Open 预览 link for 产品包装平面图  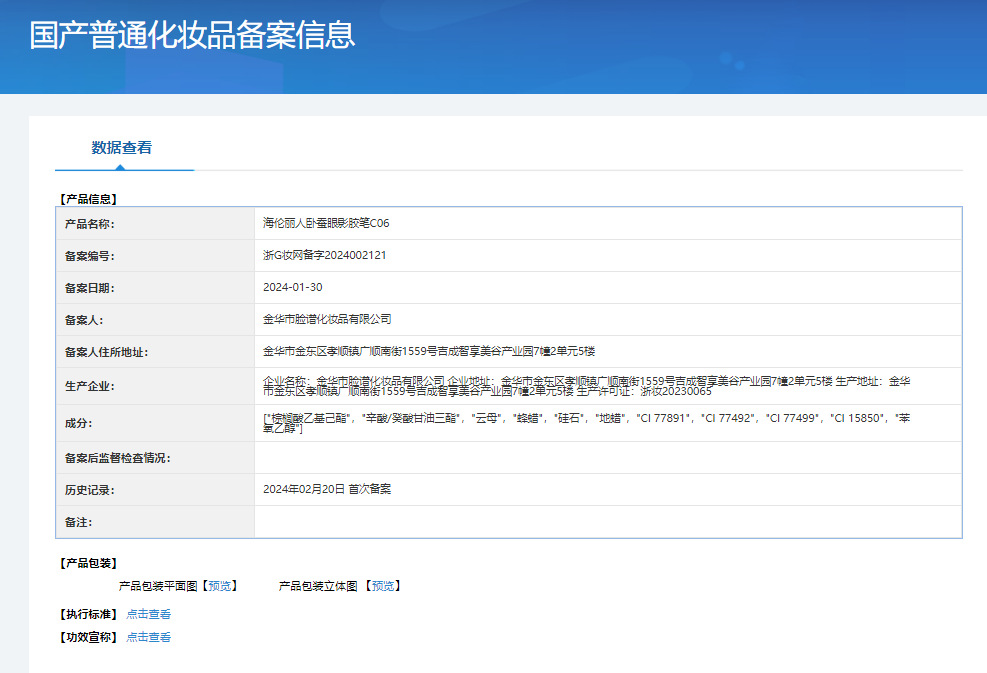[220, 586]
